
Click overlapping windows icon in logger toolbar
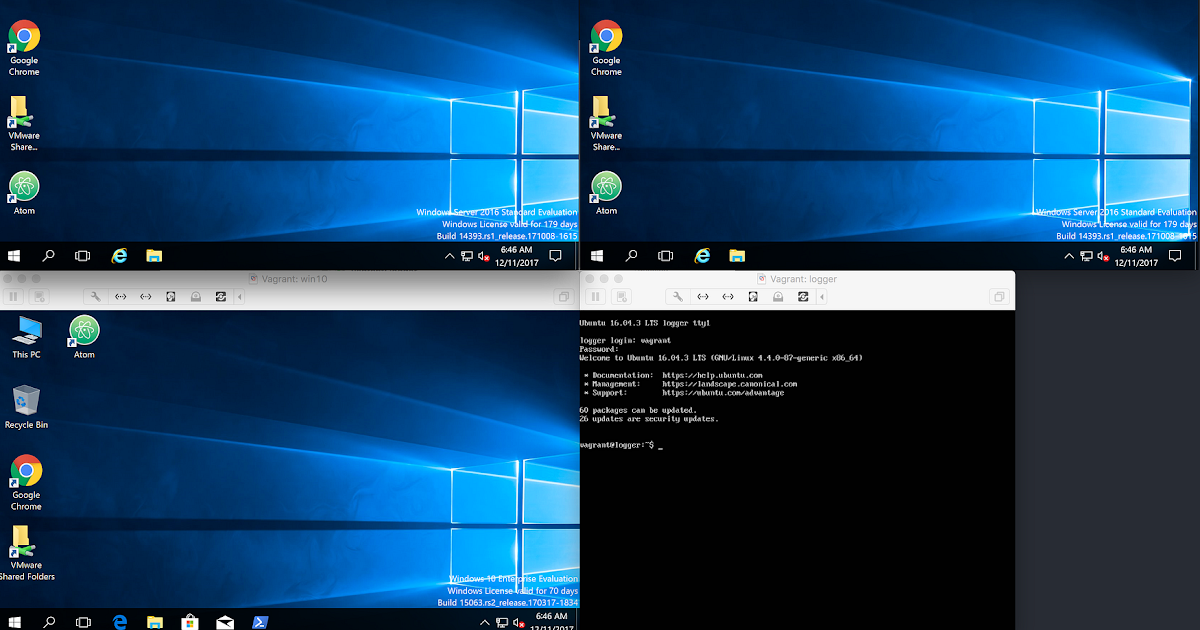(999, 297)
